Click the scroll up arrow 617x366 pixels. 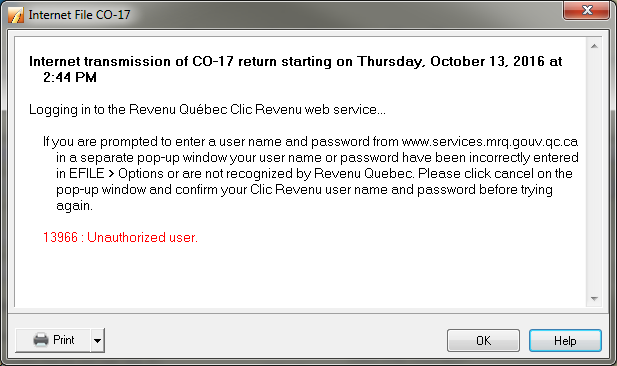coord(594,46)
